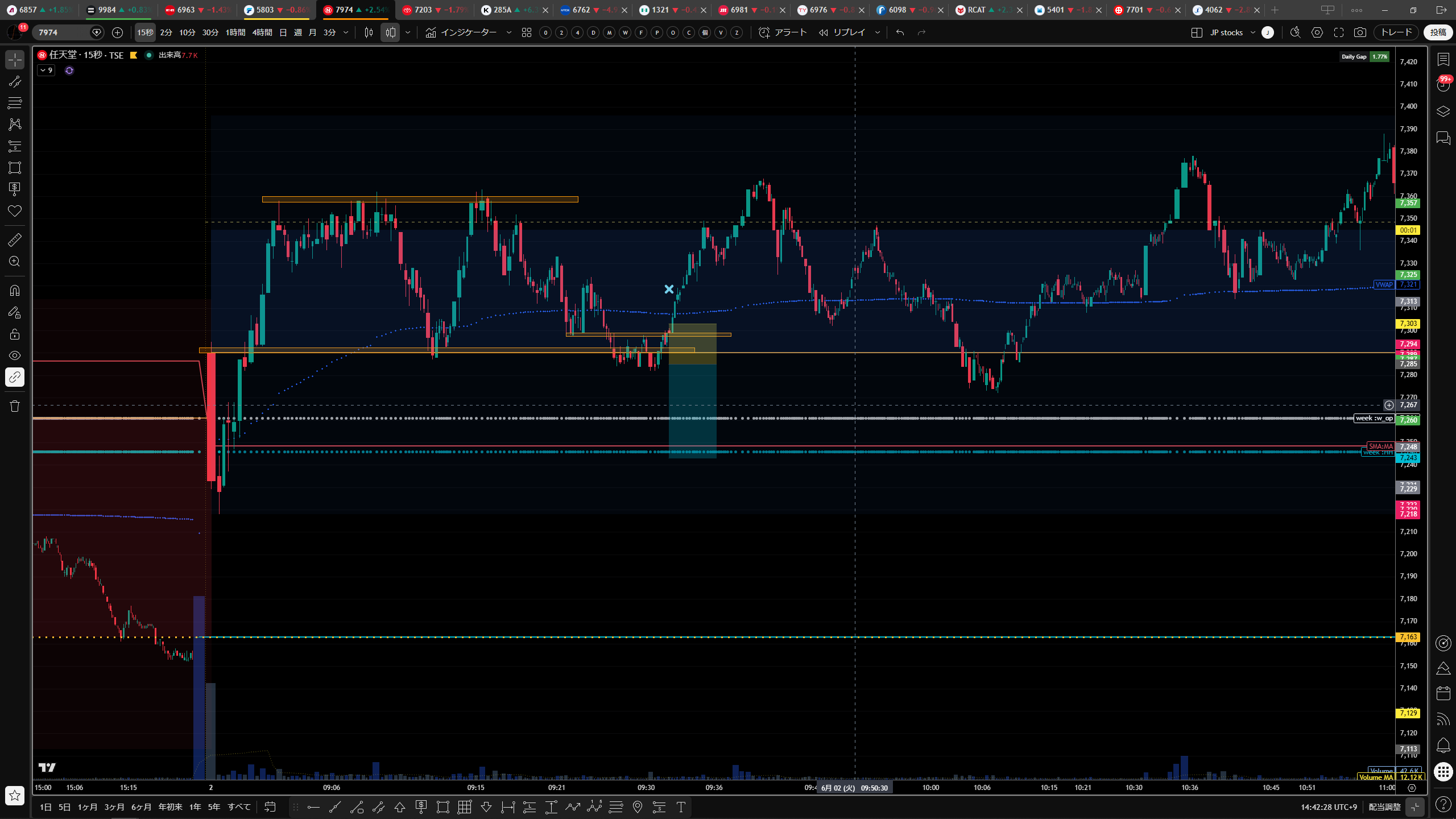Select the 3ヶ月 date range
The height and width of the screenshot is (819, 1456).
coord(114,806)
